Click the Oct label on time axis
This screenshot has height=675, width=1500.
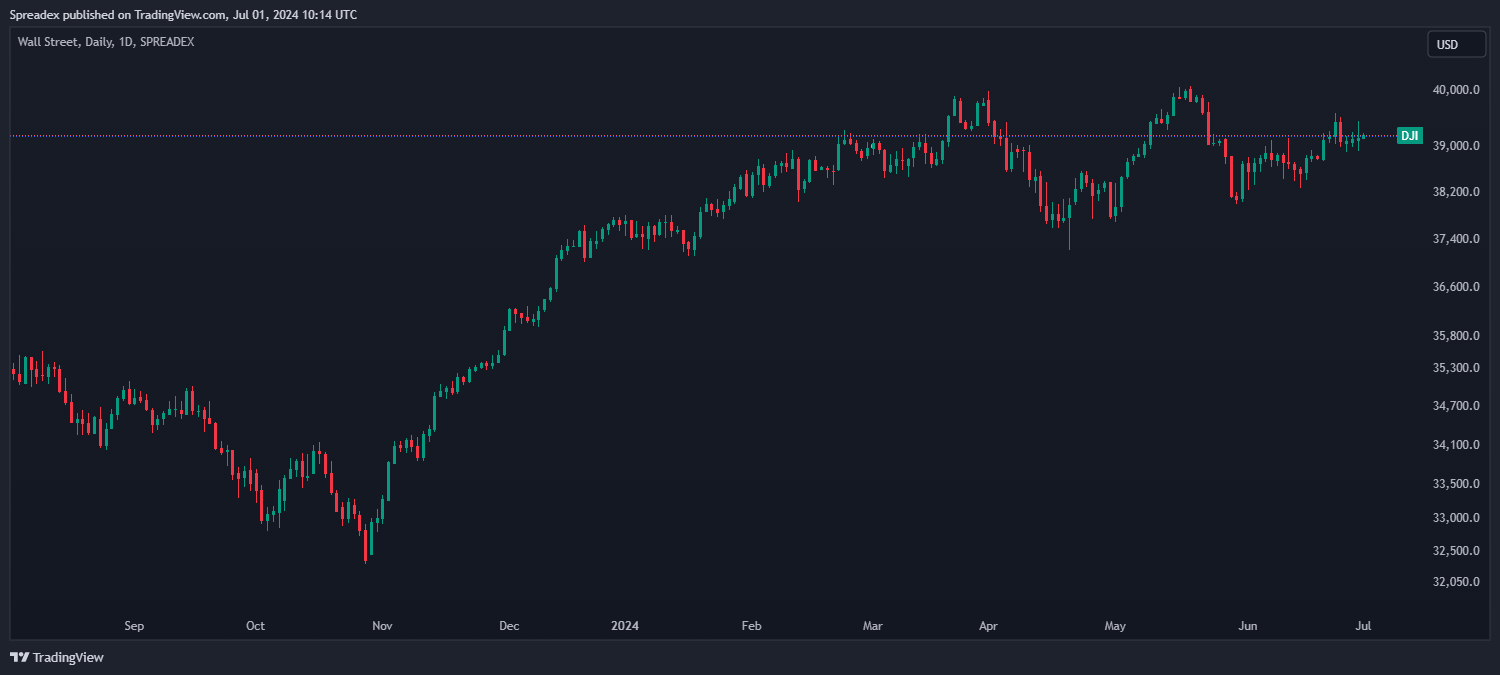click(255, 627)
